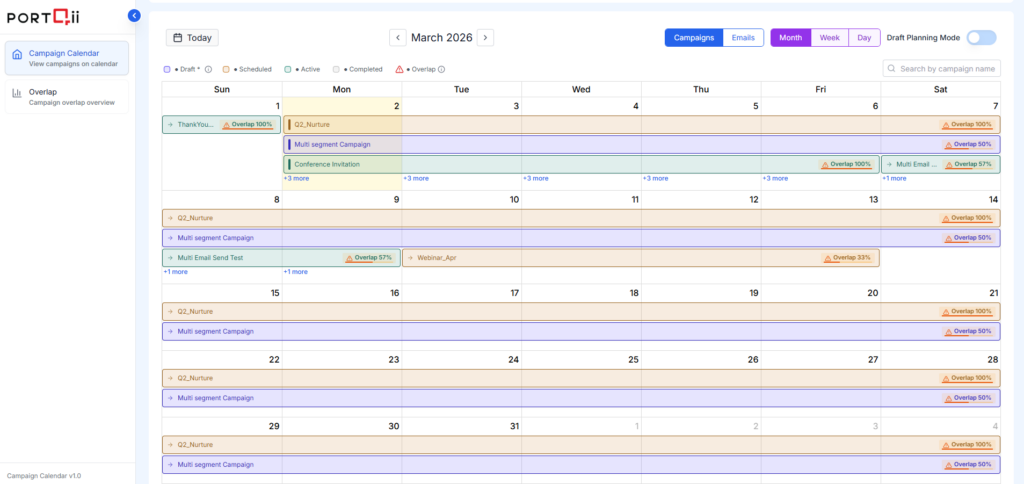Advance to the next month
Image resolution: width=1024 pixels, height=484 pixels.
click(x=485, y=38)
